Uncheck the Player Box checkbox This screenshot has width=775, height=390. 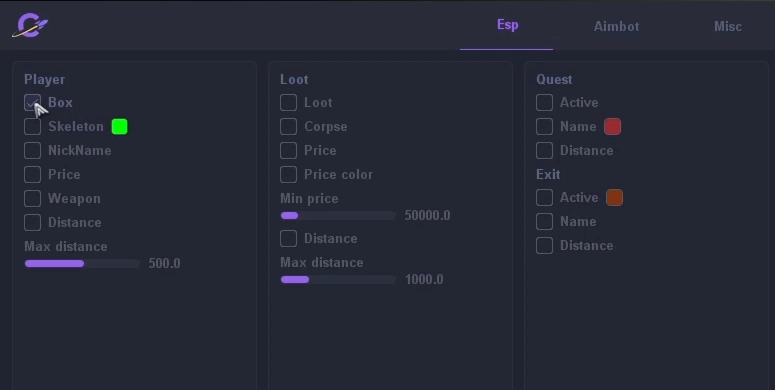point(33,103)
